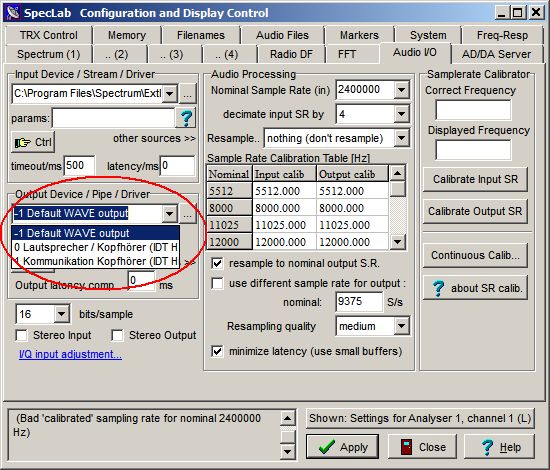Click 'Shown: Settings for Analyser 1' button

point(420,418)
